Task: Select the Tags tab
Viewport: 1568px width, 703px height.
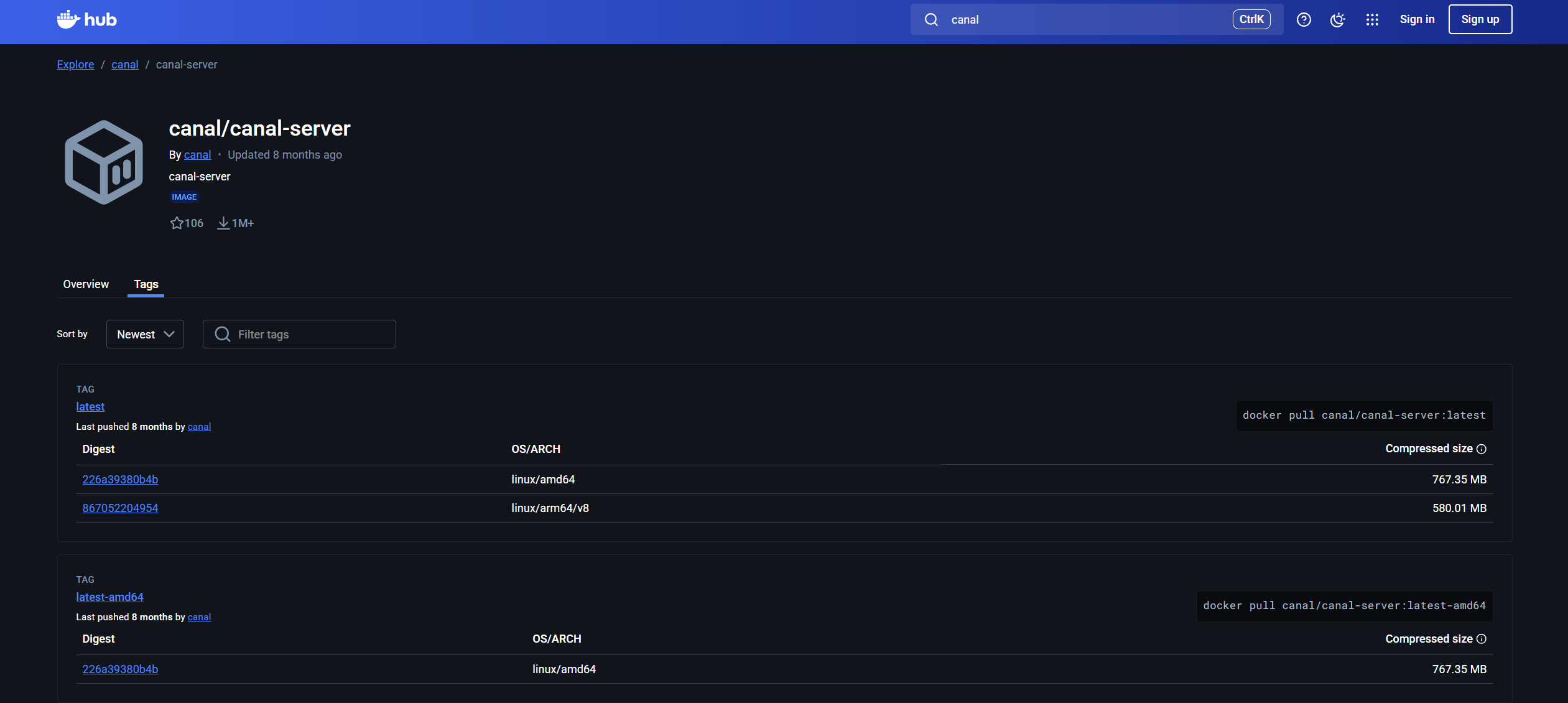Action: (x=146, y=284)
